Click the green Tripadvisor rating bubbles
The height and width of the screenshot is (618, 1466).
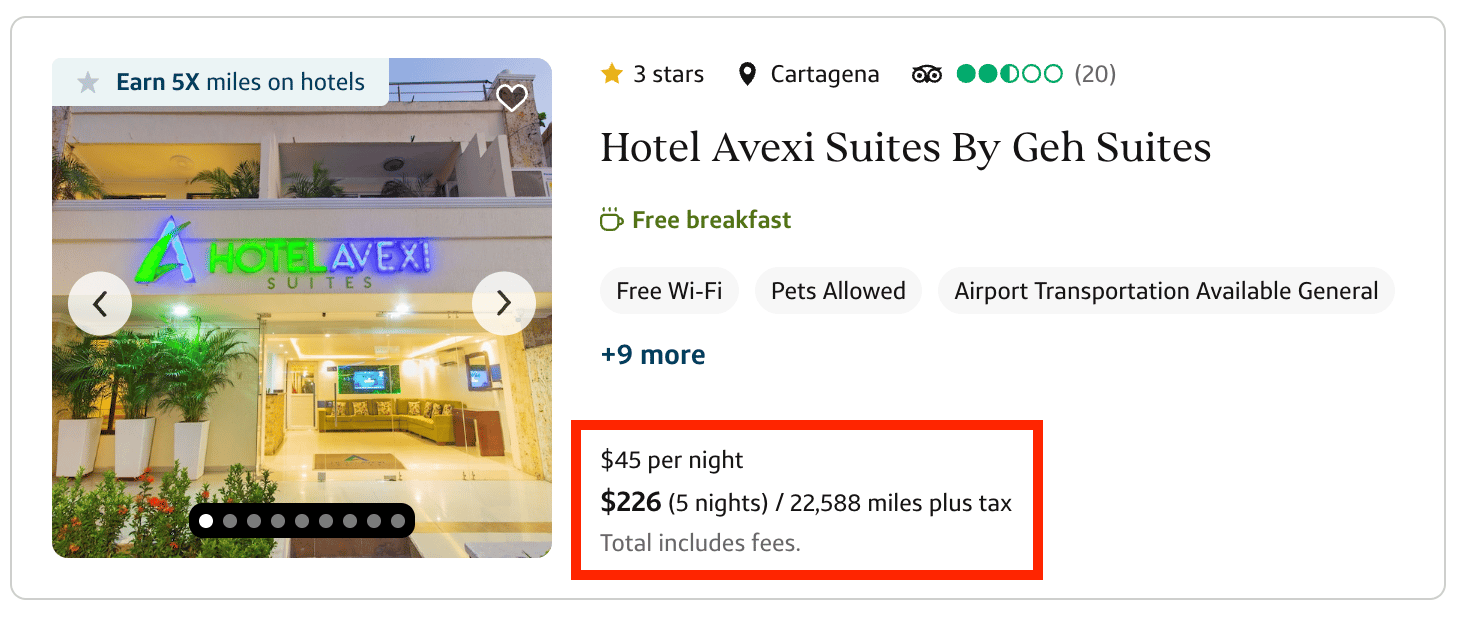coord(1009,74)
